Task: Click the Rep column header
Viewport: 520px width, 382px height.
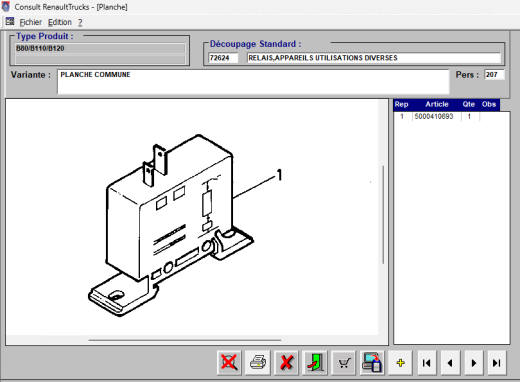Action: point(402,104)
